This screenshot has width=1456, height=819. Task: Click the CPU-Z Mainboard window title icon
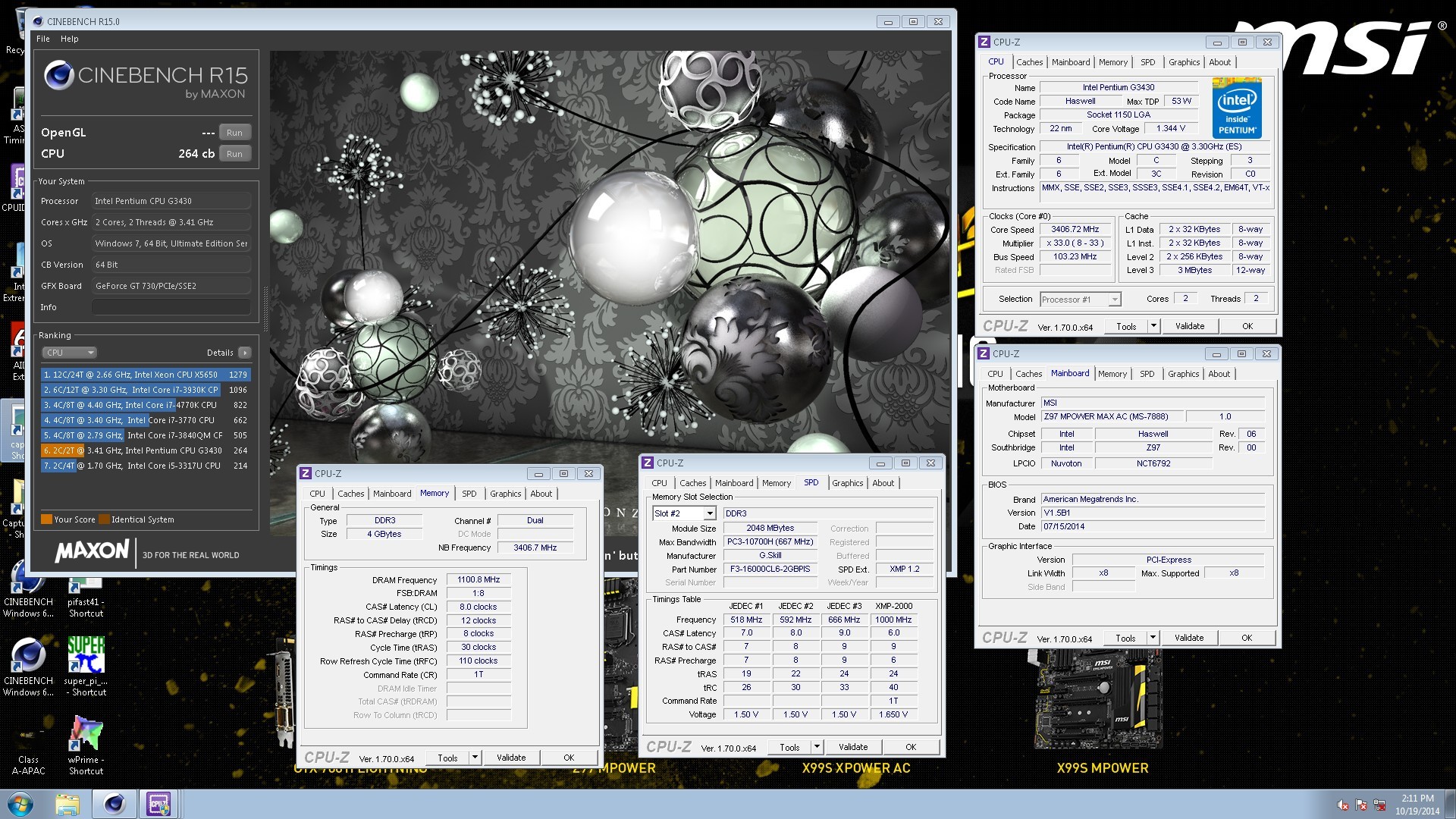coord(984,353)
